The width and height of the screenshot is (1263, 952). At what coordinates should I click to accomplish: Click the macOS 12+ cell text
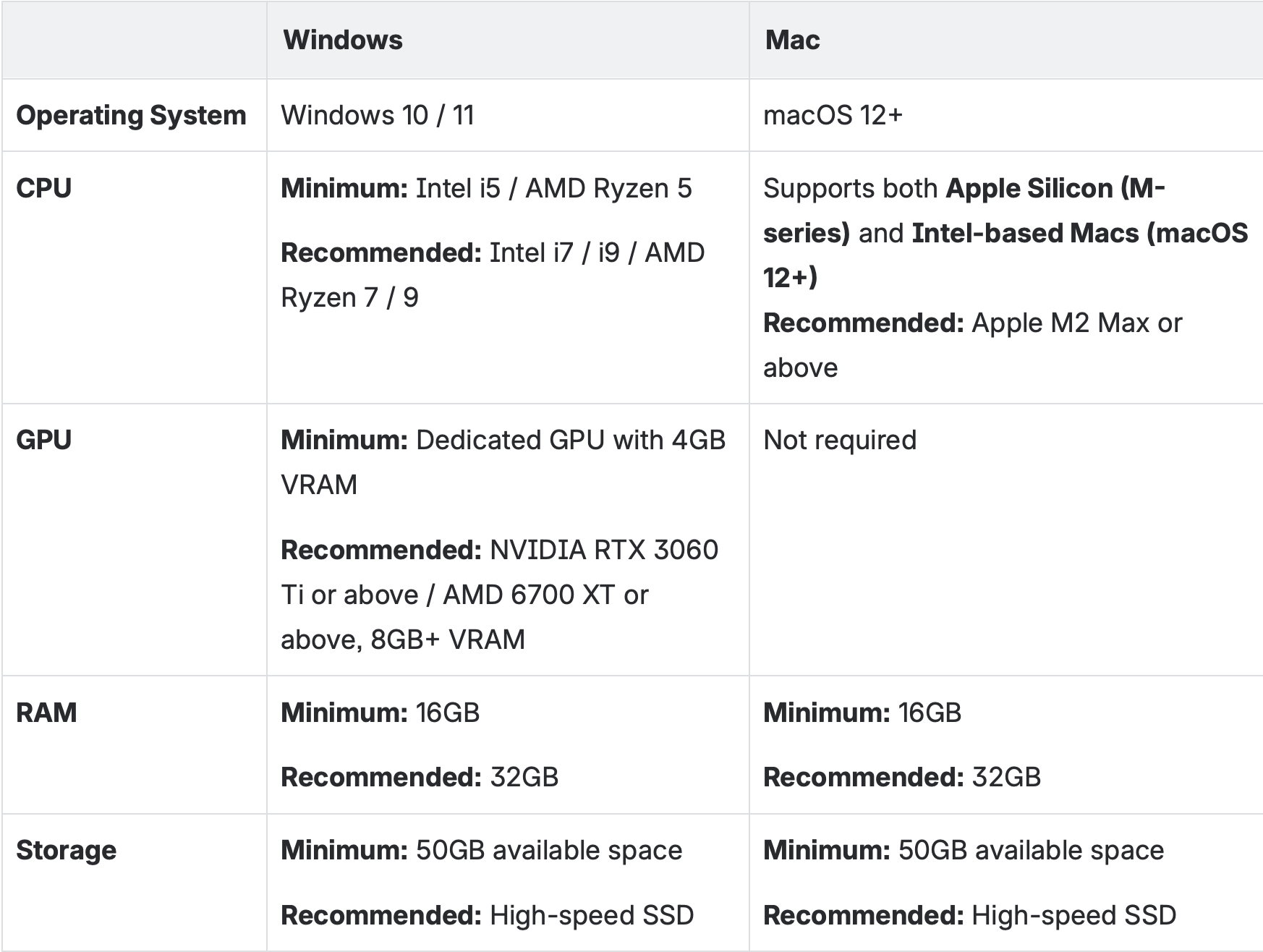point(833,115)
